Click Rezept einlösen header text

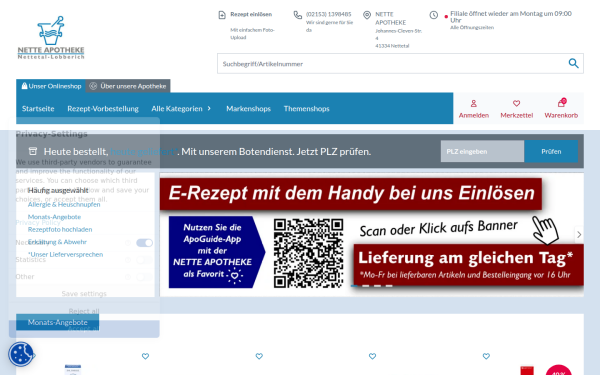(251, 14)
